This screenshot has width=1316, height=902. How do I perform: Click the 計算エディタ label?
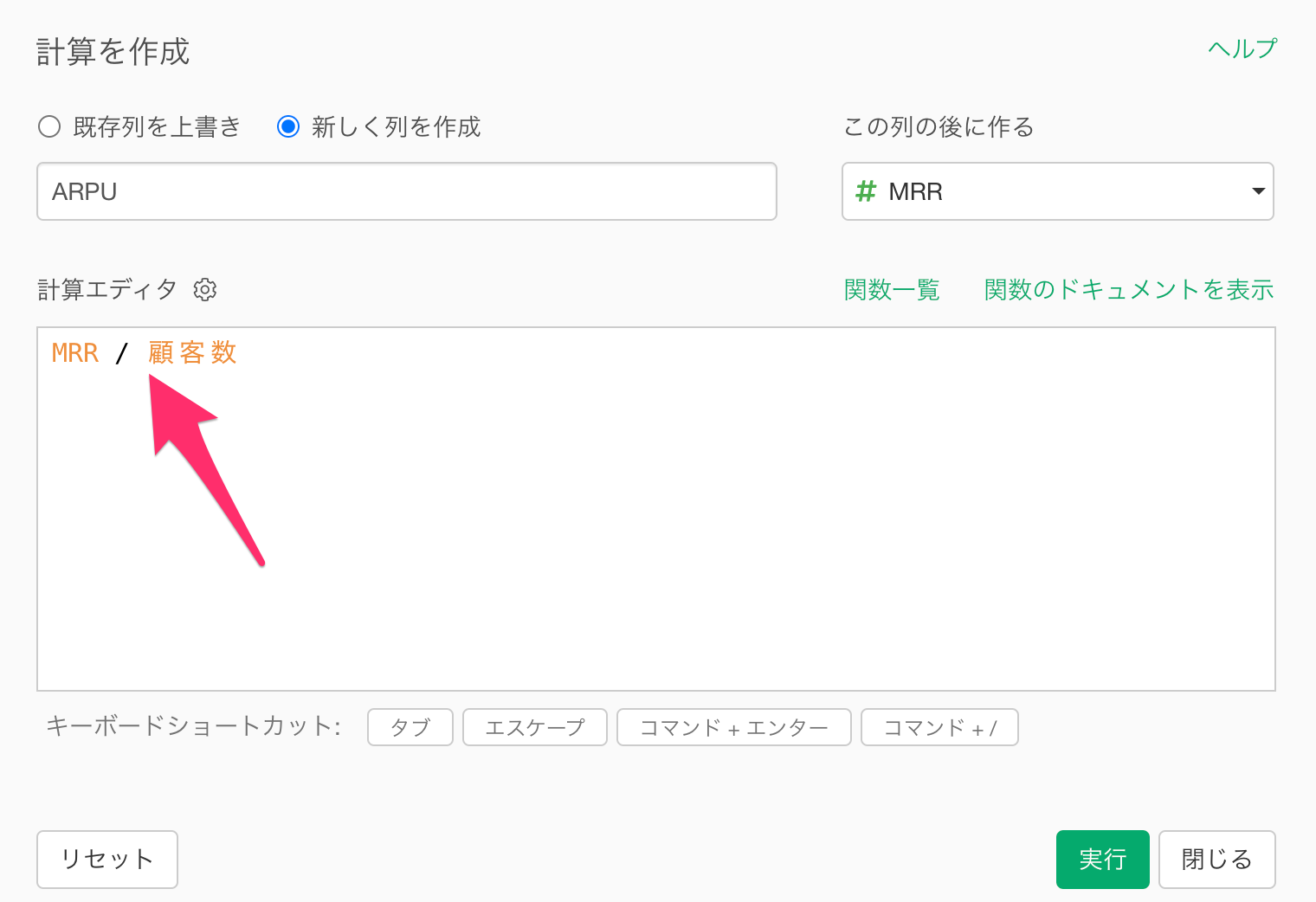click(107, 289)
